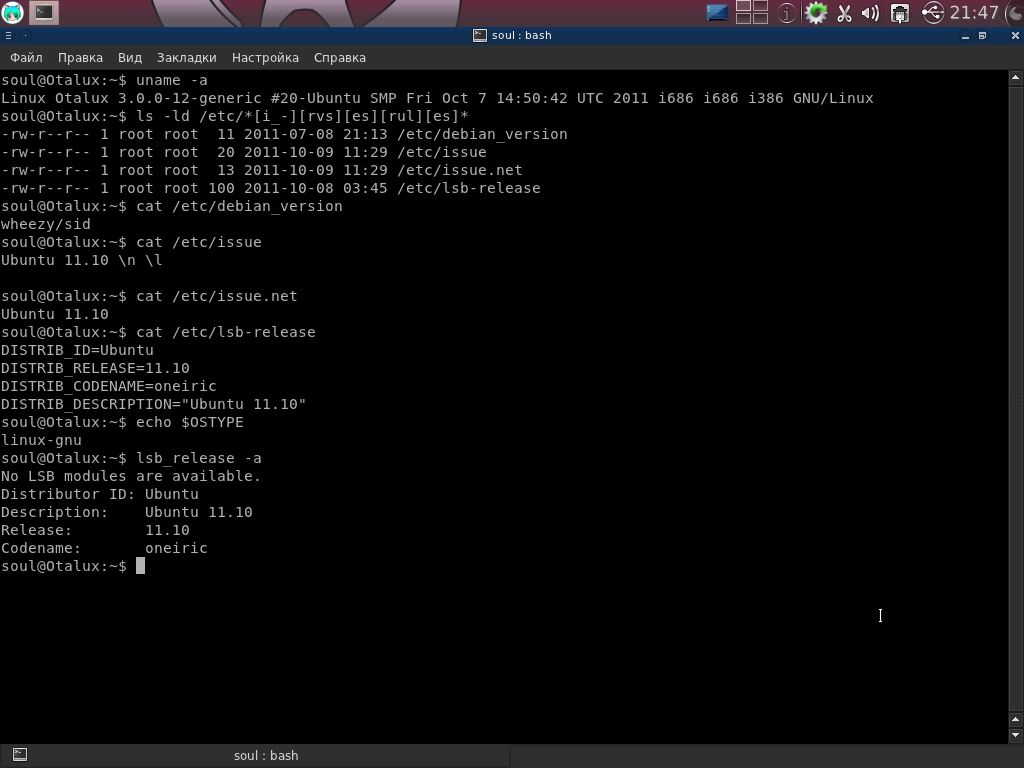
Task: Maximize the Konsole window
Action: click(x=982, y=36)
